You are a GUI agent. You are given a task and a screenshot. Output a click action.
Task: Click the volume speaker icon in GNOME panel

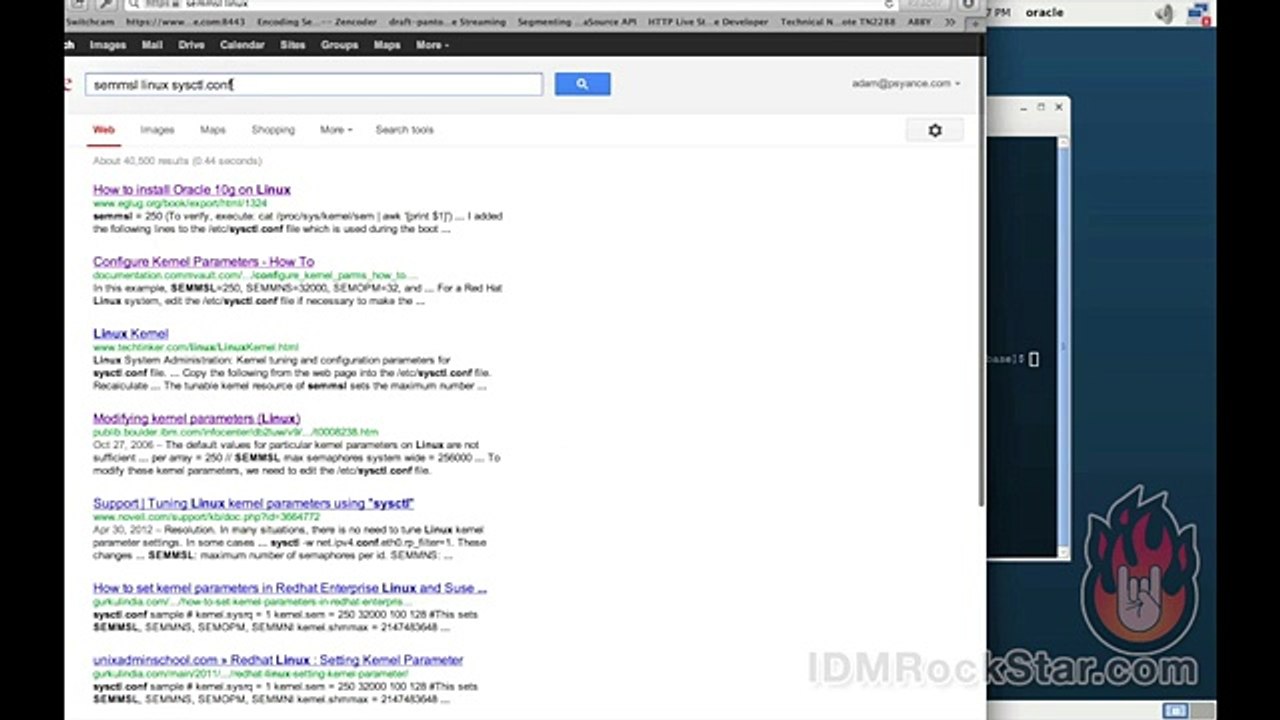(x=1164, y=13)
